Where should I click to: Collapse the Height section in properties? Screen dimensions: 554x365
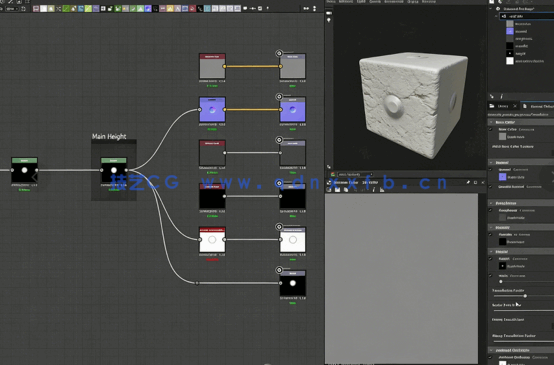pyautogui.click(x=491, y=252)
